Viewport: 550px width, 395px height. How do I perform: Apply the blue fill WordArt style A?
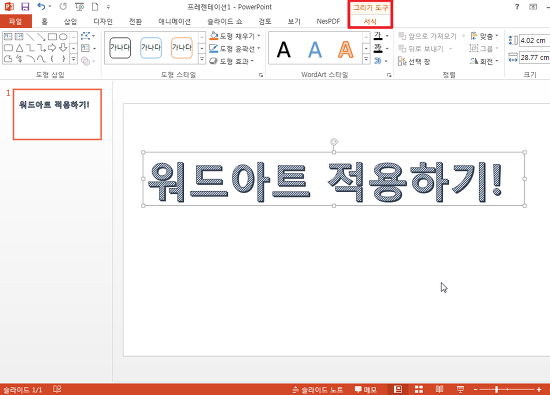point(315,49)
